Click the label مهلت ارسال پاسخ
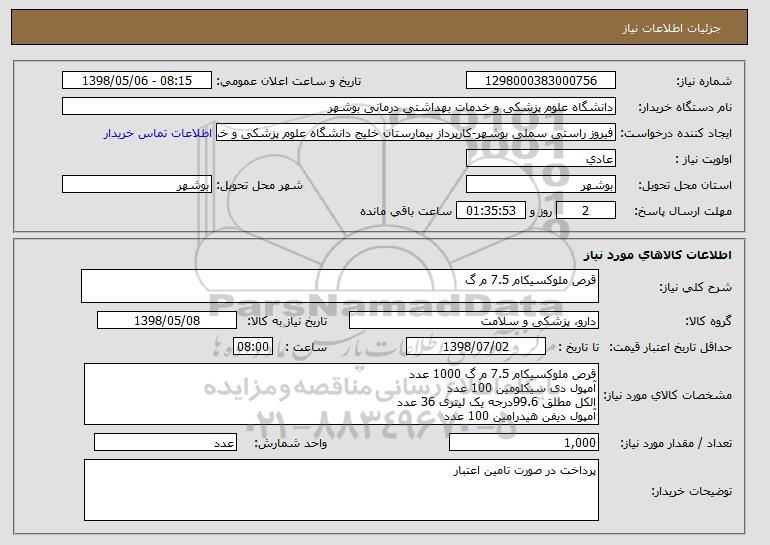Viewport: 770px width, 545px height. click(683, 212)
